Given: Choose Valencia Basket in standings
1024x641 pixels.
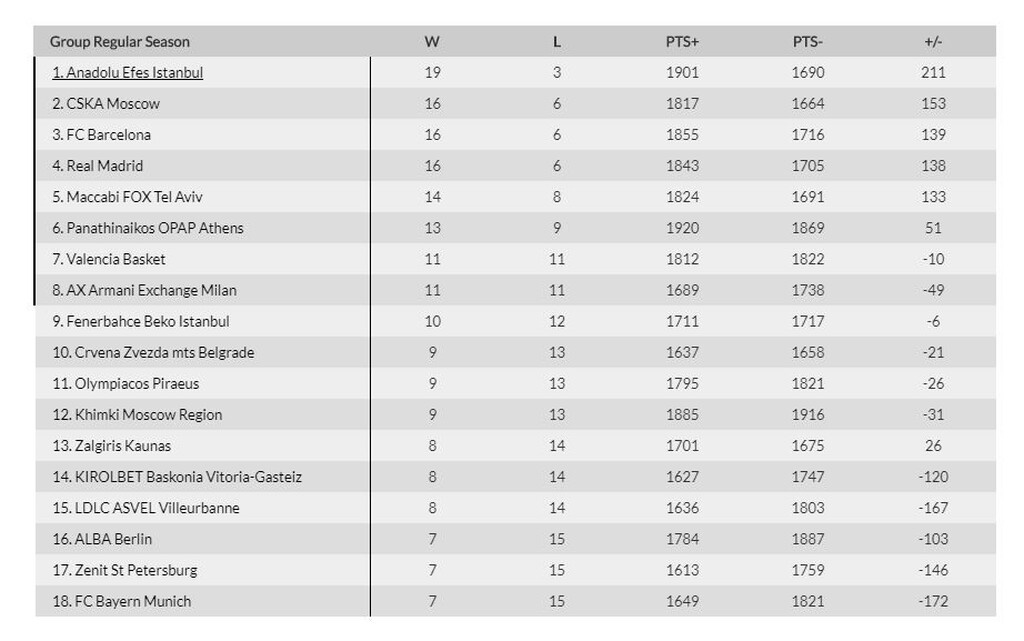Looking at the screenshot, I should (108, 259).
